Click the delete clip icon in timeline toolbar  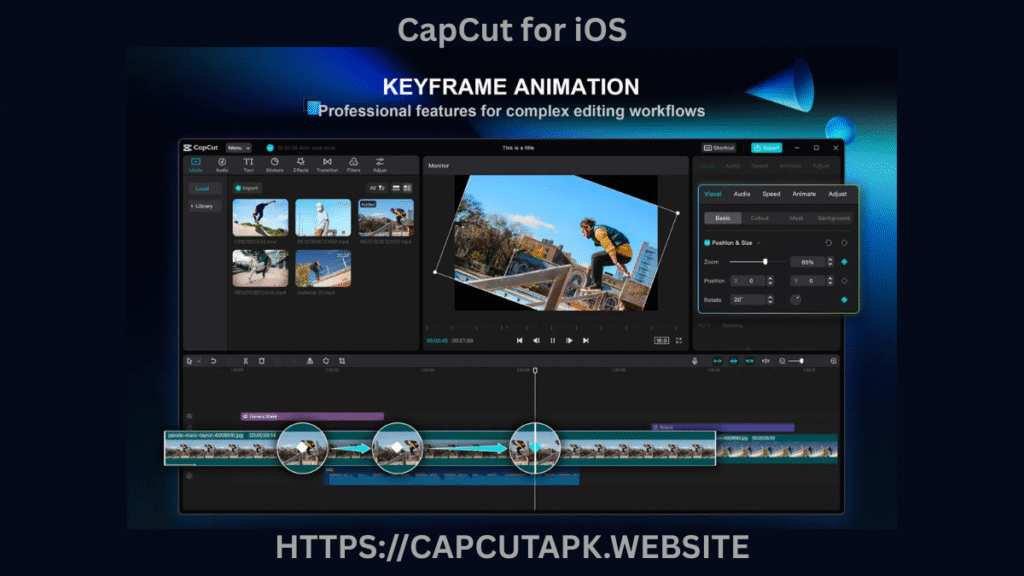[x=261, y=360]
